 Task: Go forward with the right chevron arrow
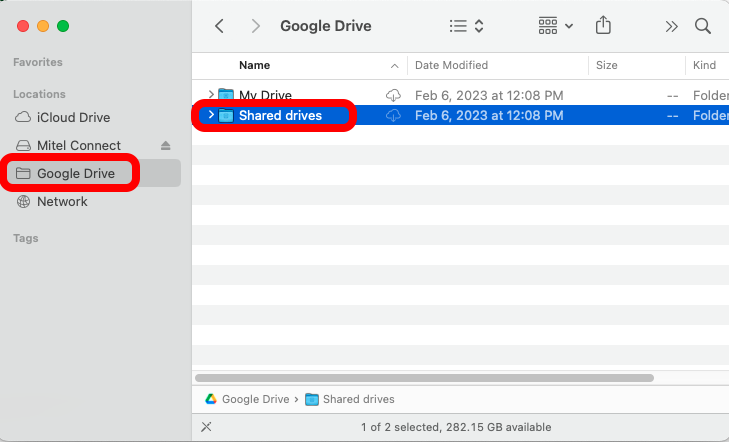[x=255, y=26]
